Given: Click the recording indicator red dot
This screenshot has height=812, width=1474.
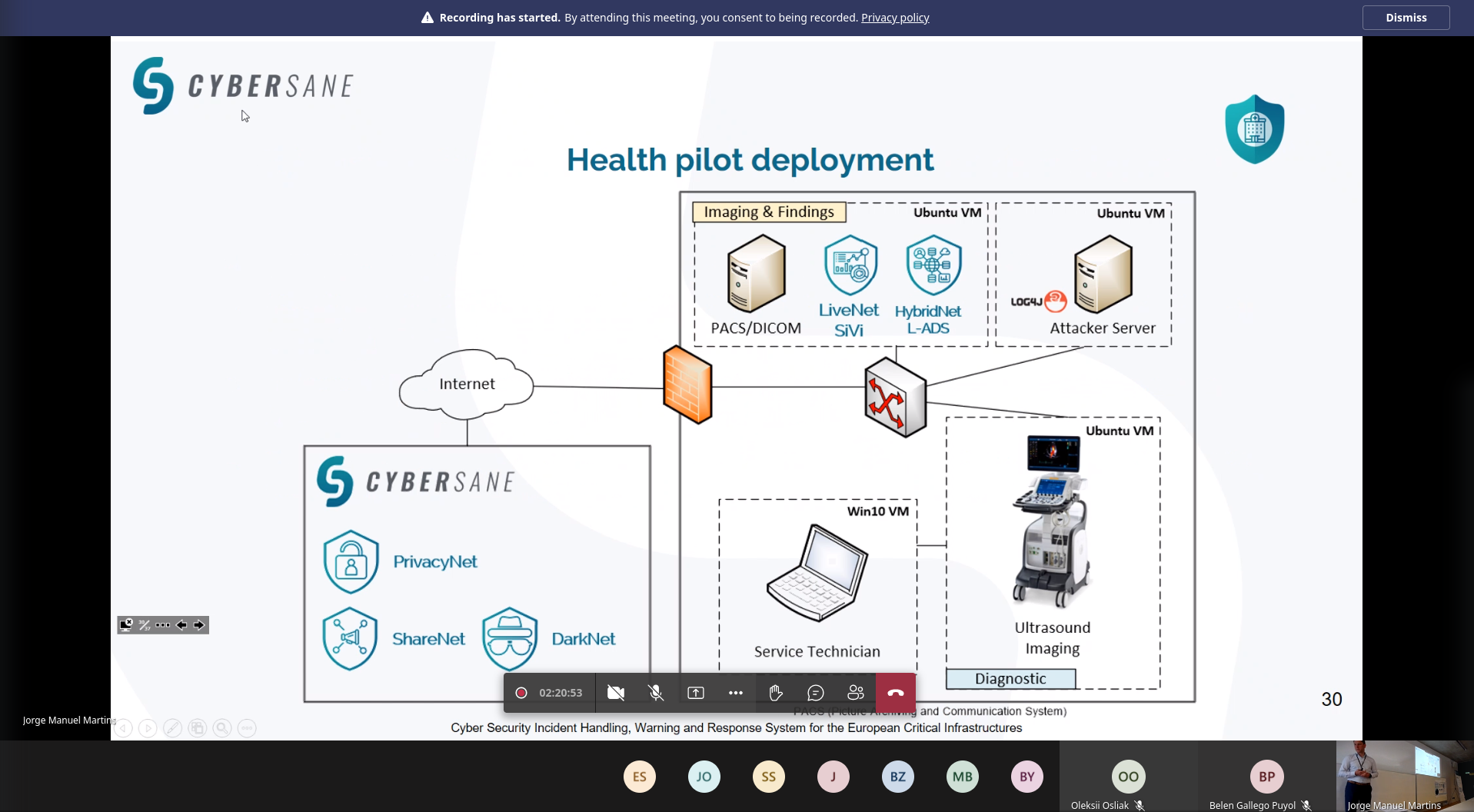Looking at the screenshot, I should [x=521, y=693].
